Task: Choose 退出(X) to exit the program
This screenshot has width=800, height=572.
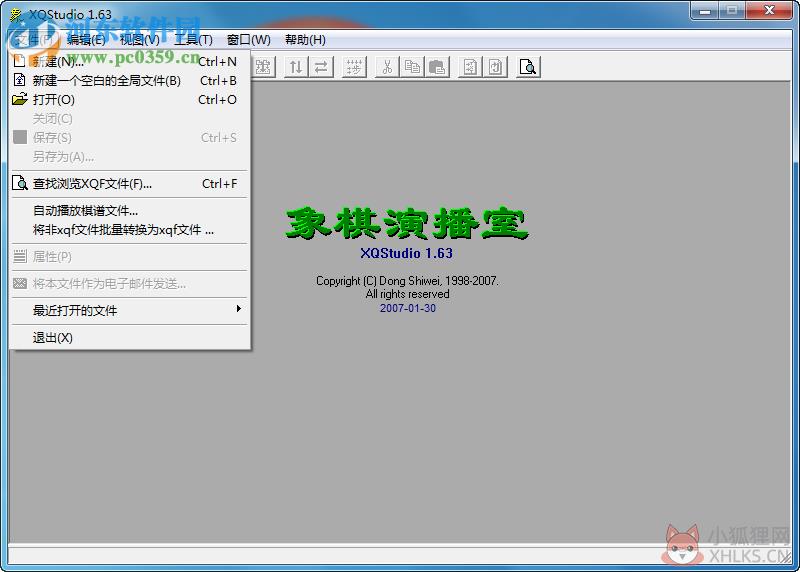Action: point(130,337)
